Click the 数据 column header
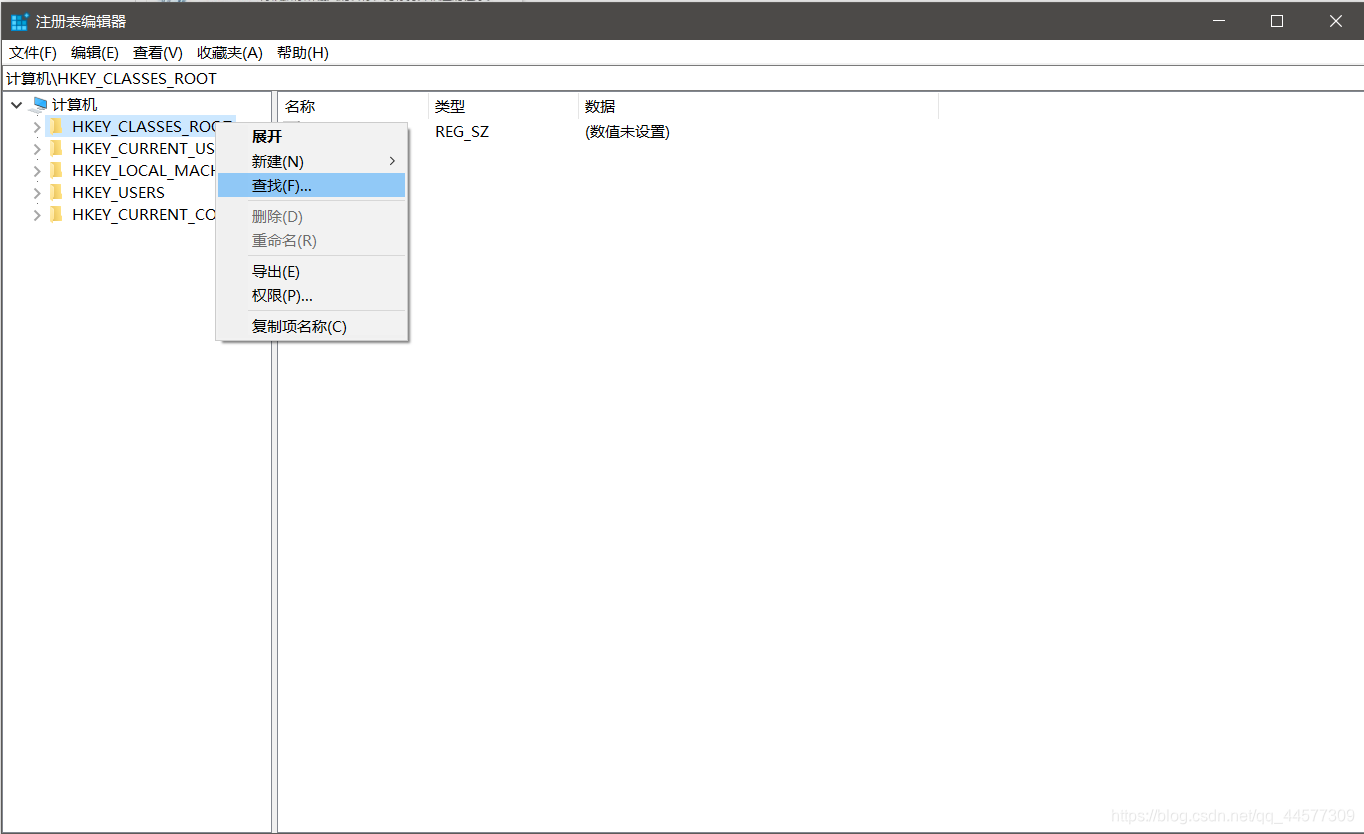The width and height of the screenshot is (1364, 834). [758, 106]
